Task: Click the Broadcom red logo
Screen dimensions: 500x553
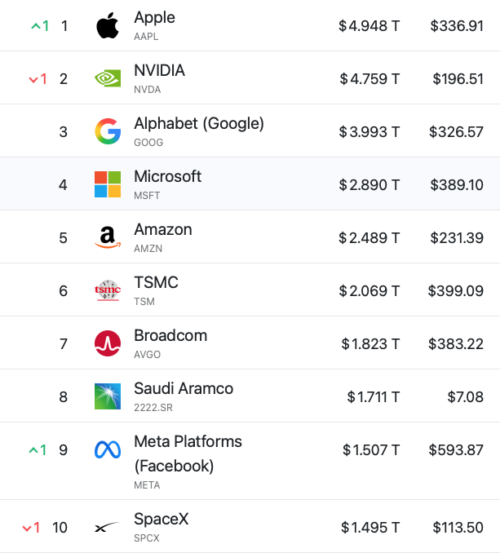Action: tap(108, 343)
